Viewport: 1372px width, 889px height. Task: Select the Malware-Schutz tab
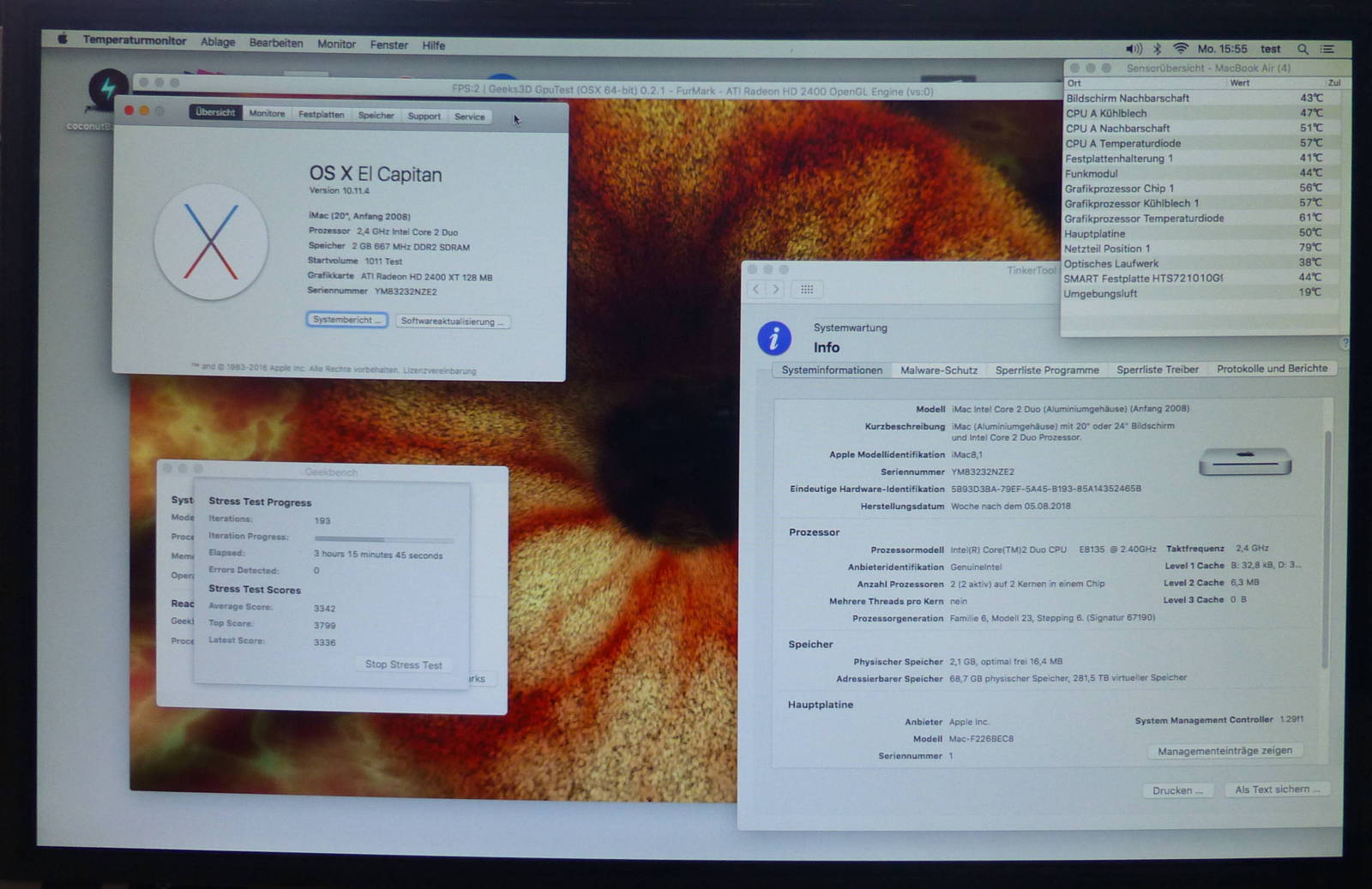point(939,370)
